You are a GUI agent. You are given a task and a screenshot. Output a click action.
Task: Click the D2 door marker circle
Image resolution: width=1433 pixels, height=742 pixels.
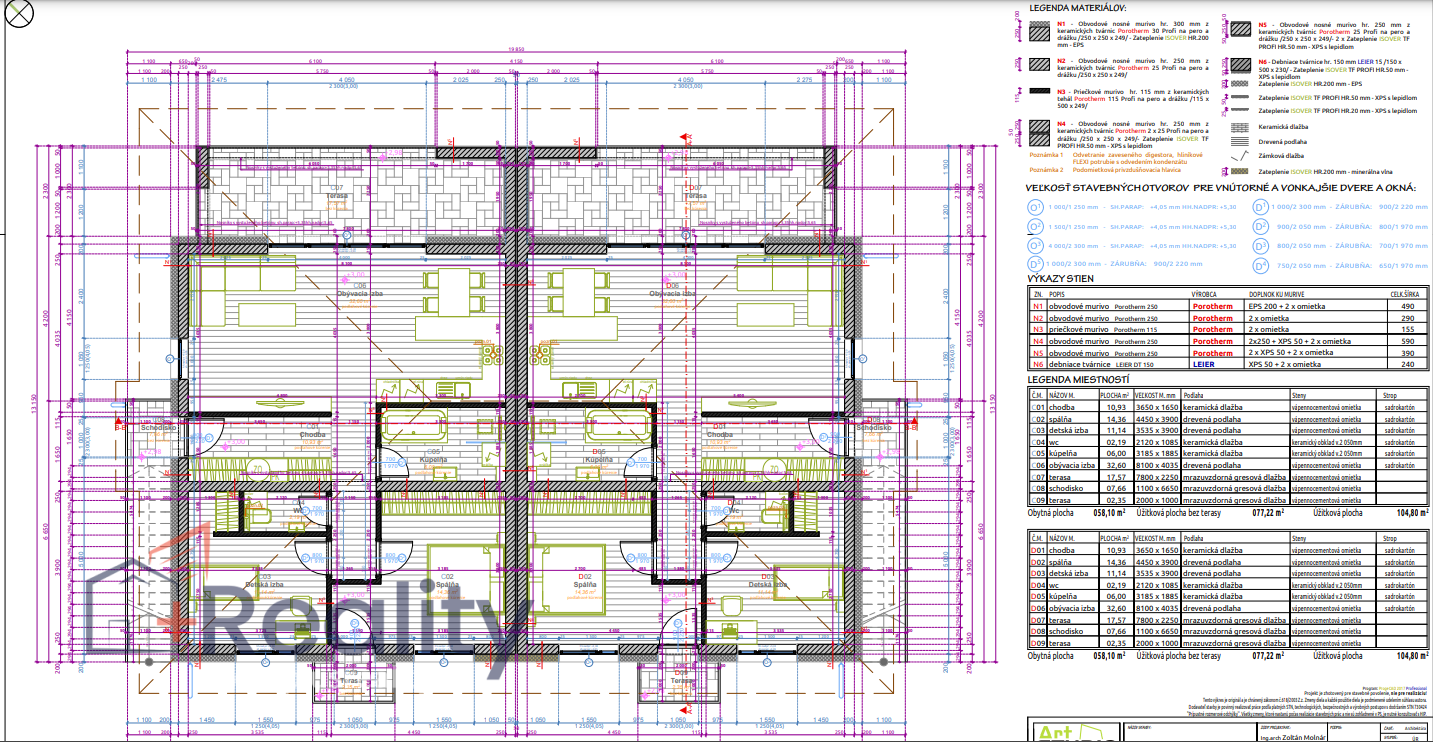(x=1260, y=227)
